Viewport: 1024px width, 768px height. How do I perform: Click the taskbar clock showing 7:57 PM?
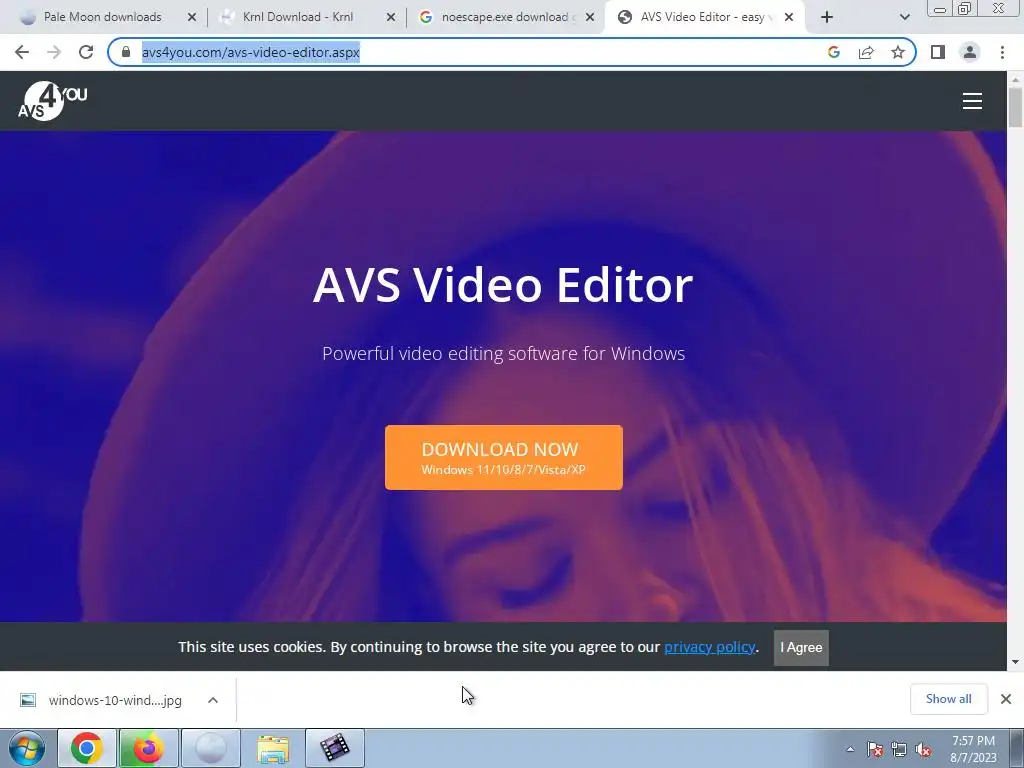click(973, 749)
